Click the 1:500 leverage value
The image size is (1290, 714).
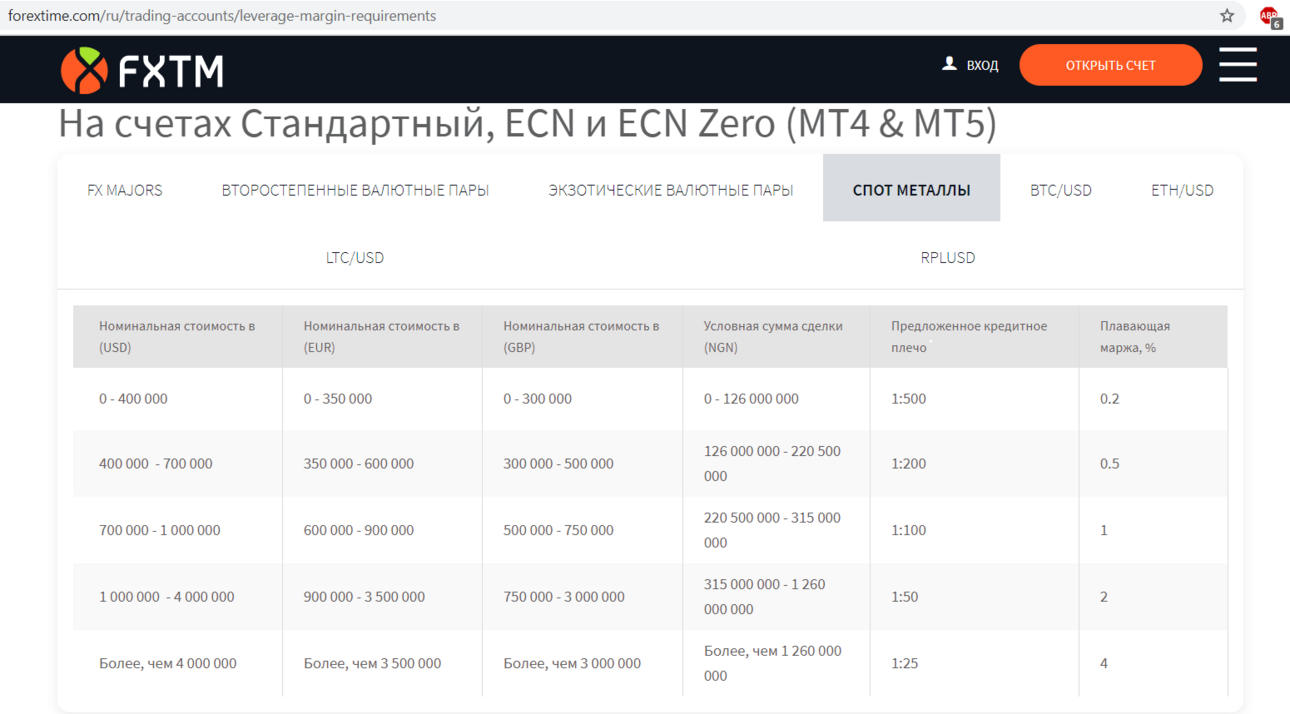(x=908, y=399)
